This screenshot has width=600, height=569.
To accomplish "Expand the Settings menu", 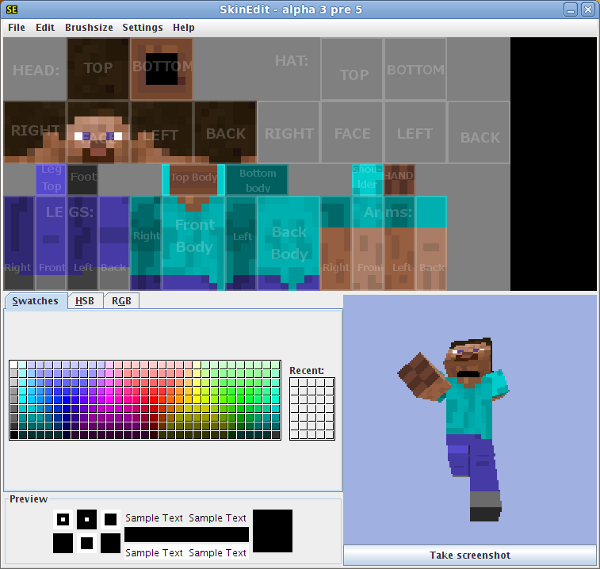I will (x=142, y=28).
